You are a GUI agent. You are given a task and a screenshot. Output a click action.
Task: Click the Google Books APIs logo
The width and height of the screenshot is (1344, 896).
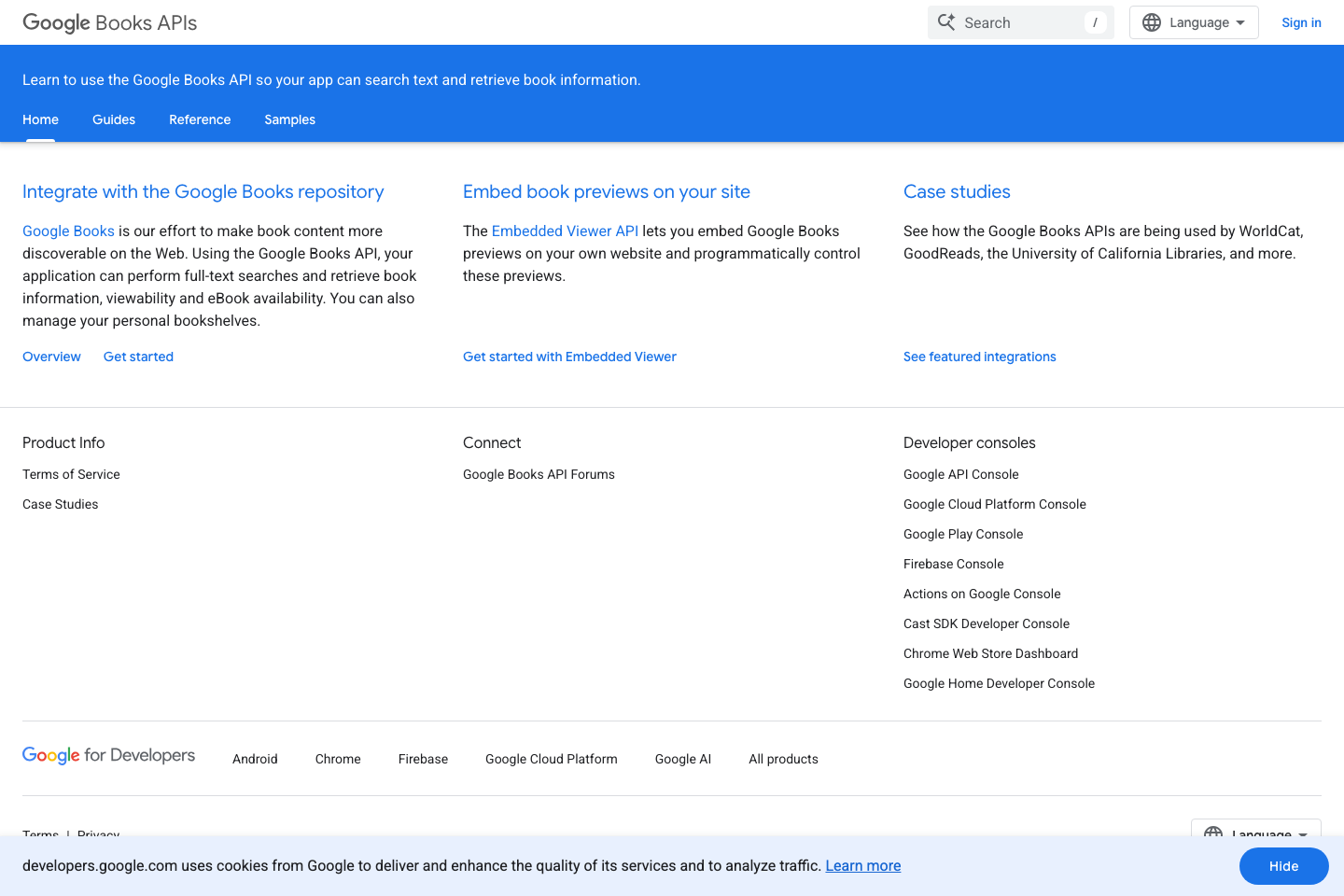(x=109, y=22)
